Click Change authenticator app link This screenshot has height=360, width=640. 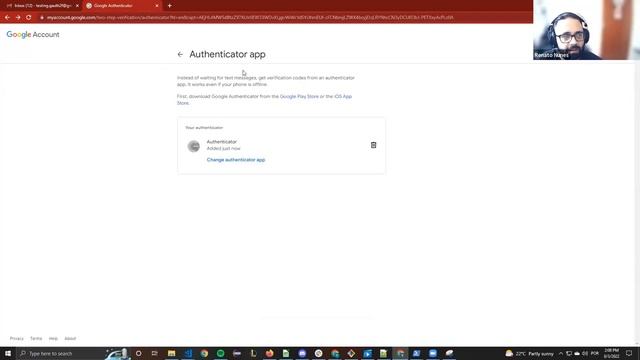point(236,160)
